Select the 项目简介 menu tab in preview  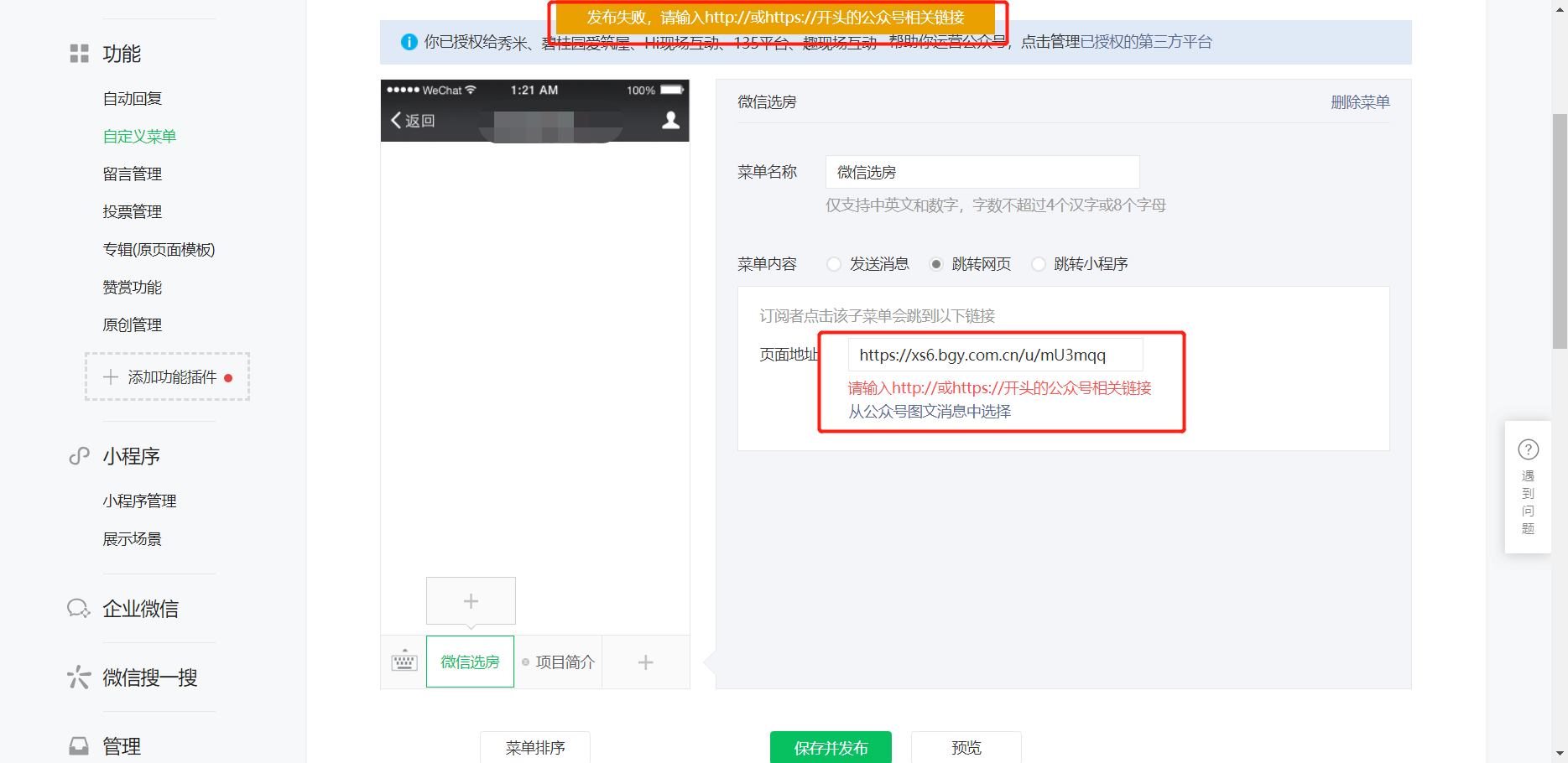(559, 662)
